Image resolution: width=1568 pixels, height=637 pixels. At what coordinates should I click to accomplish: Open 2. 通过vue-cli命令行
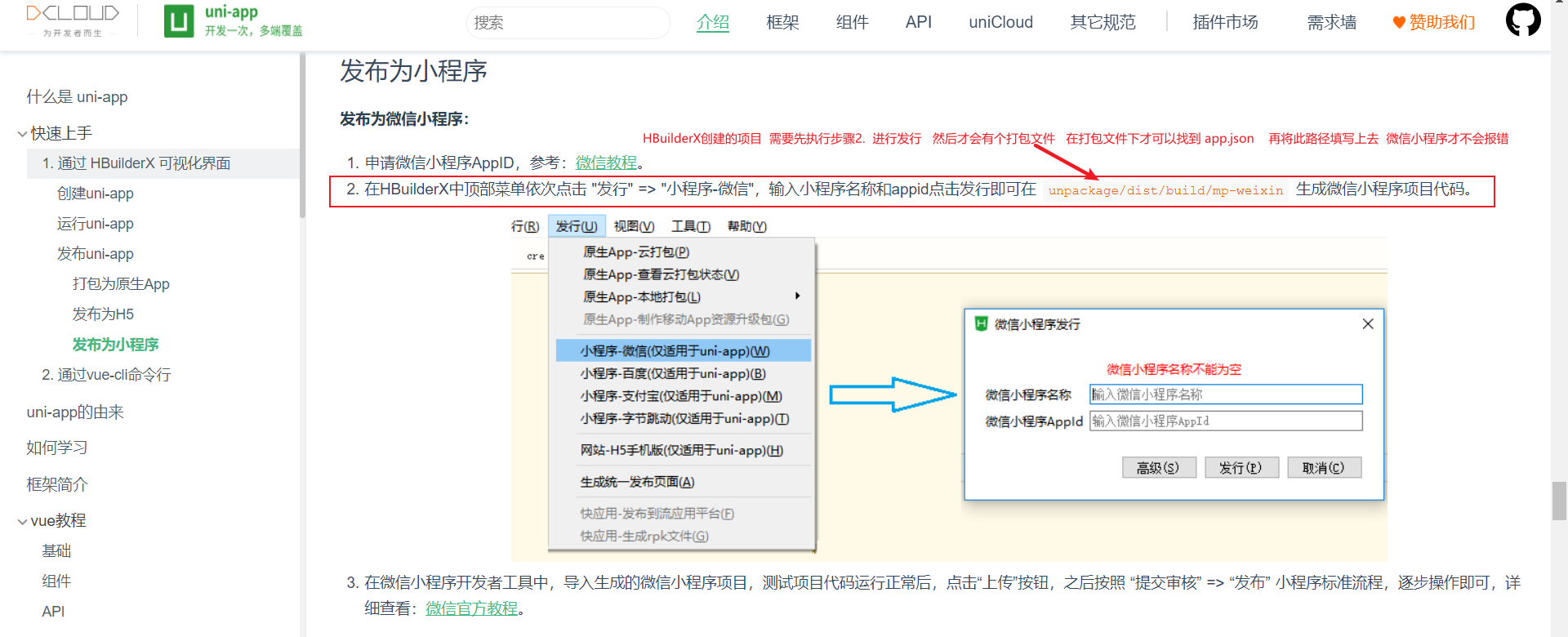[x=106, y=375]
